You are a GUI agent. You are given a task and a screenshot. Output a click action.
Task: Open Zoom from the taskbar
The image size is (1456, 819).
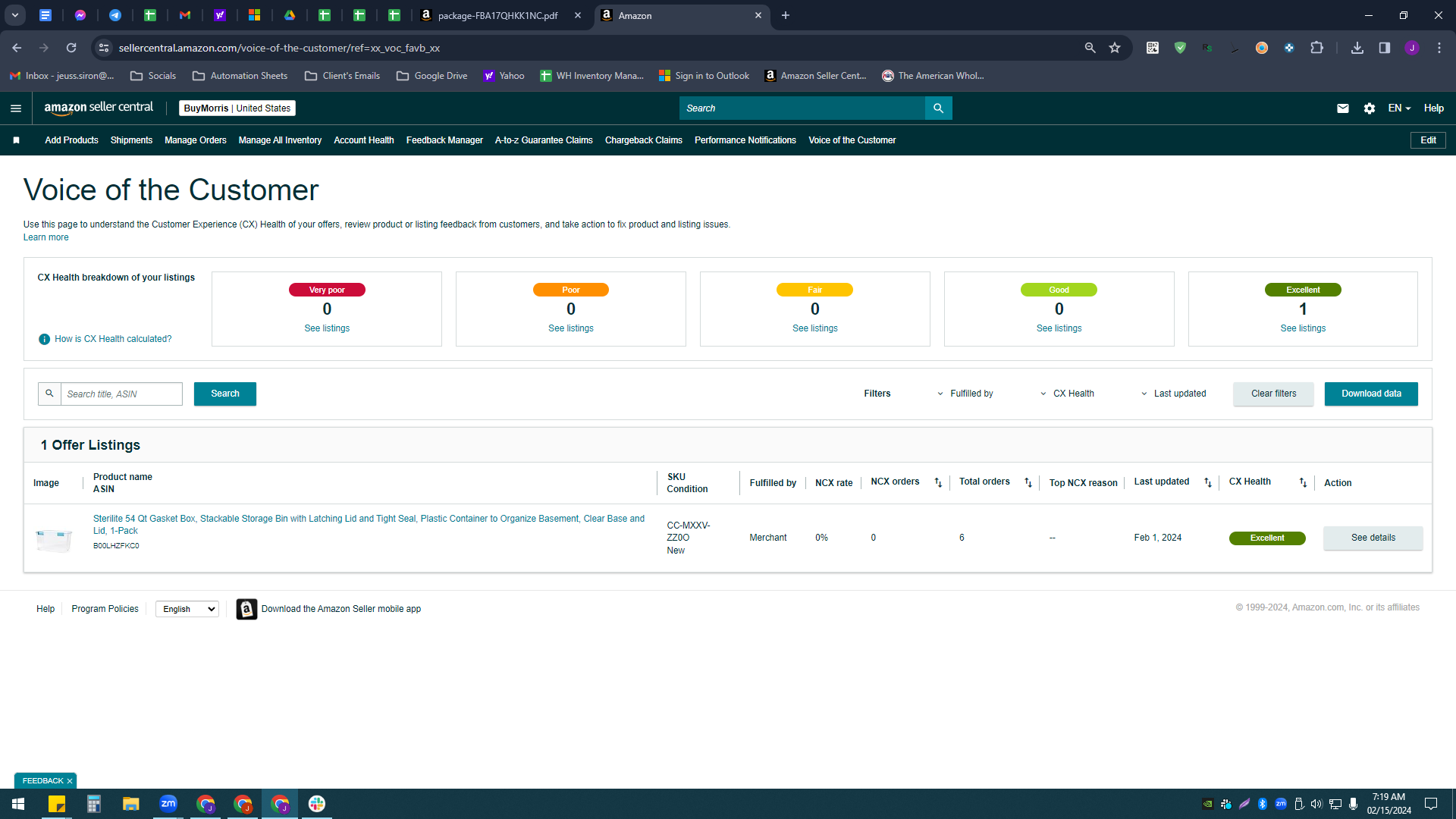pos(168,804)
